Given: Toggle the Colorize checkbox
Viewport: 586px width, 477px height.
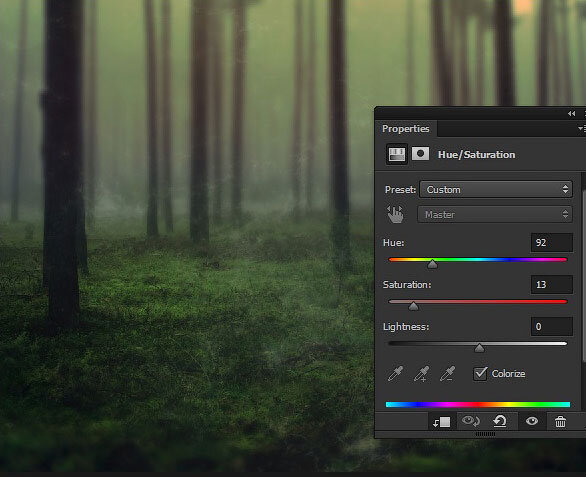Looking at the screenshot, I should tap(480, 373).
